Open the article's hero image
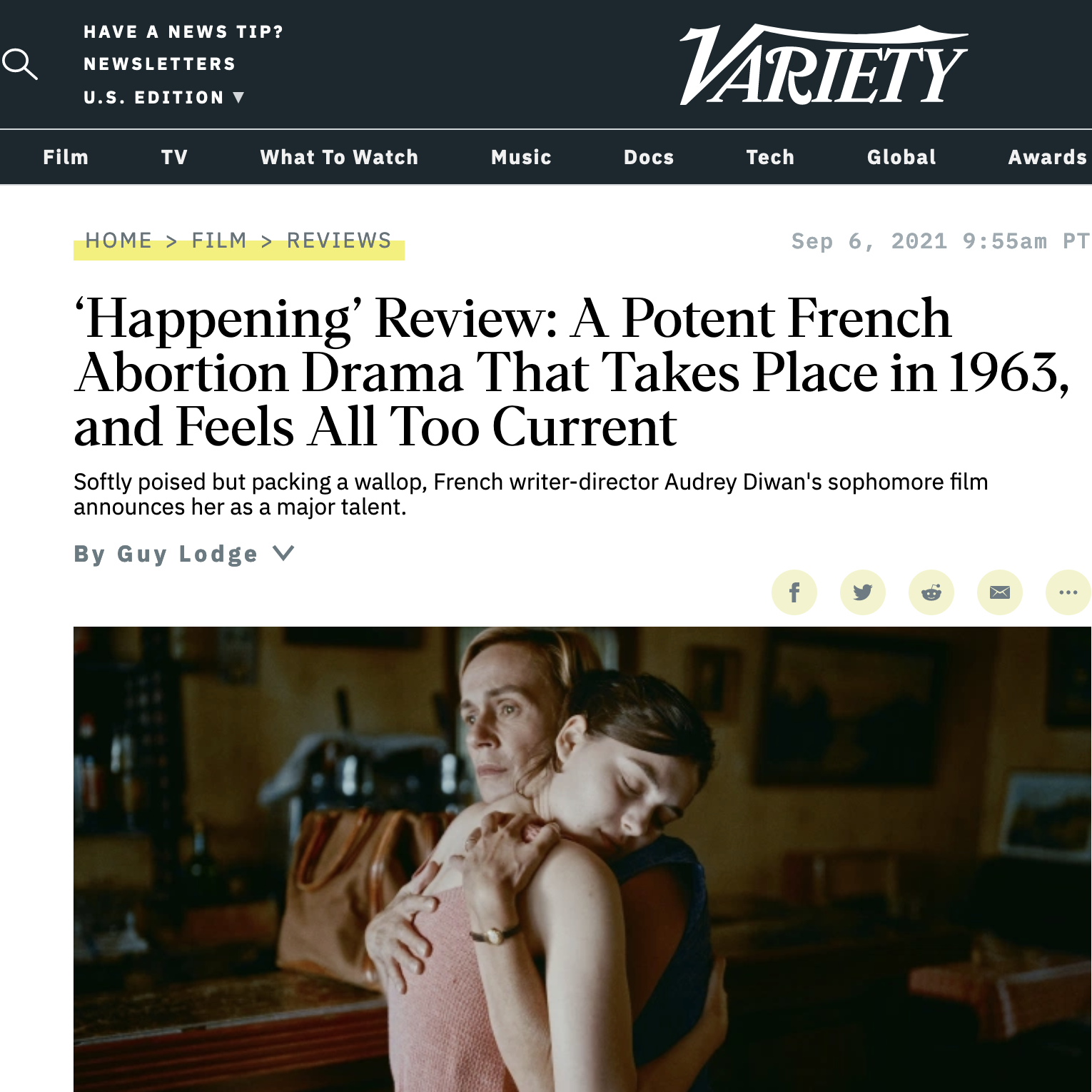 (582, 859)
